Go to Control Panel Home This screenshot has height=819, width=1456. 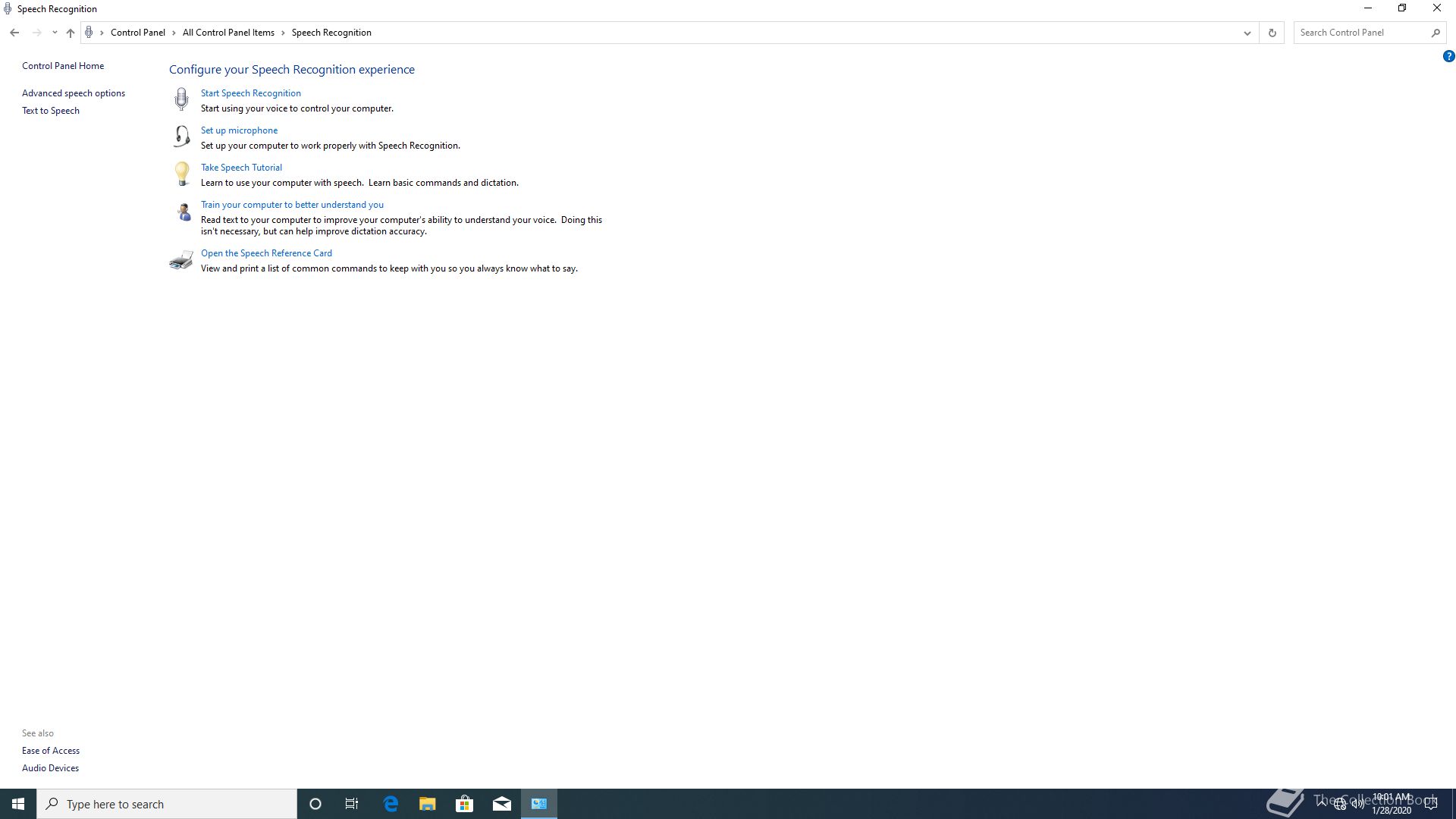tap(63, 66)
